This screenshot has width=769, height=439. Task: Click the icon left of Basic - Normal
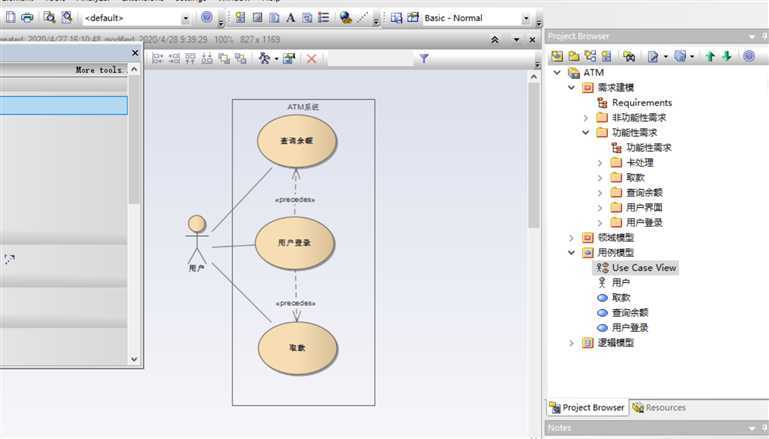coord(413,18)
